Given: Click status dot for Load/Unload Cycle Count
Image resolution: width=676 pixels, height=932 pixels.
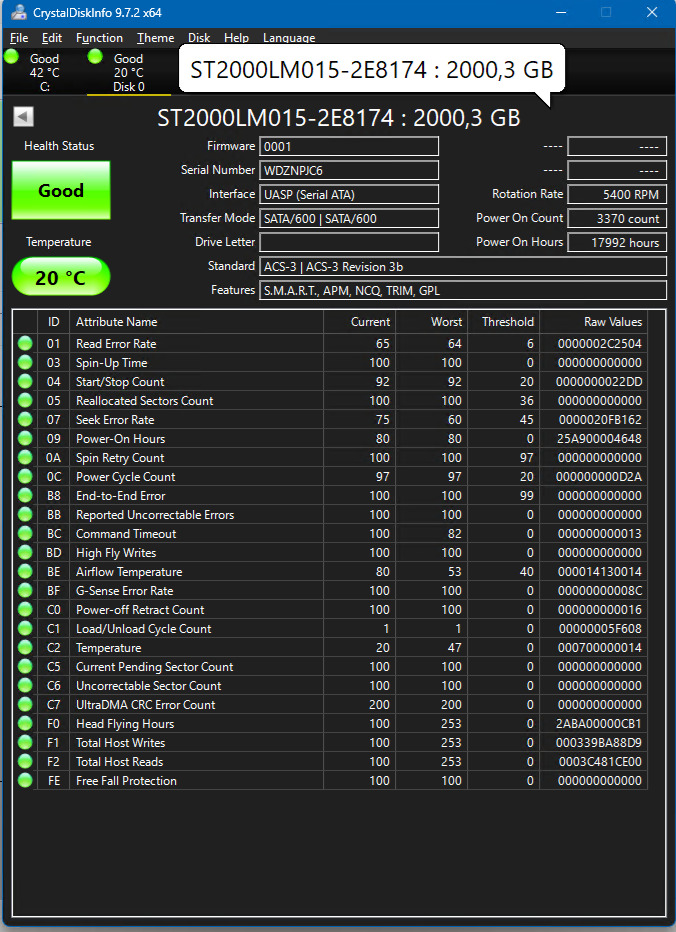Looking at the screenshot, I should pyautogui.click(x=25, y=629).
